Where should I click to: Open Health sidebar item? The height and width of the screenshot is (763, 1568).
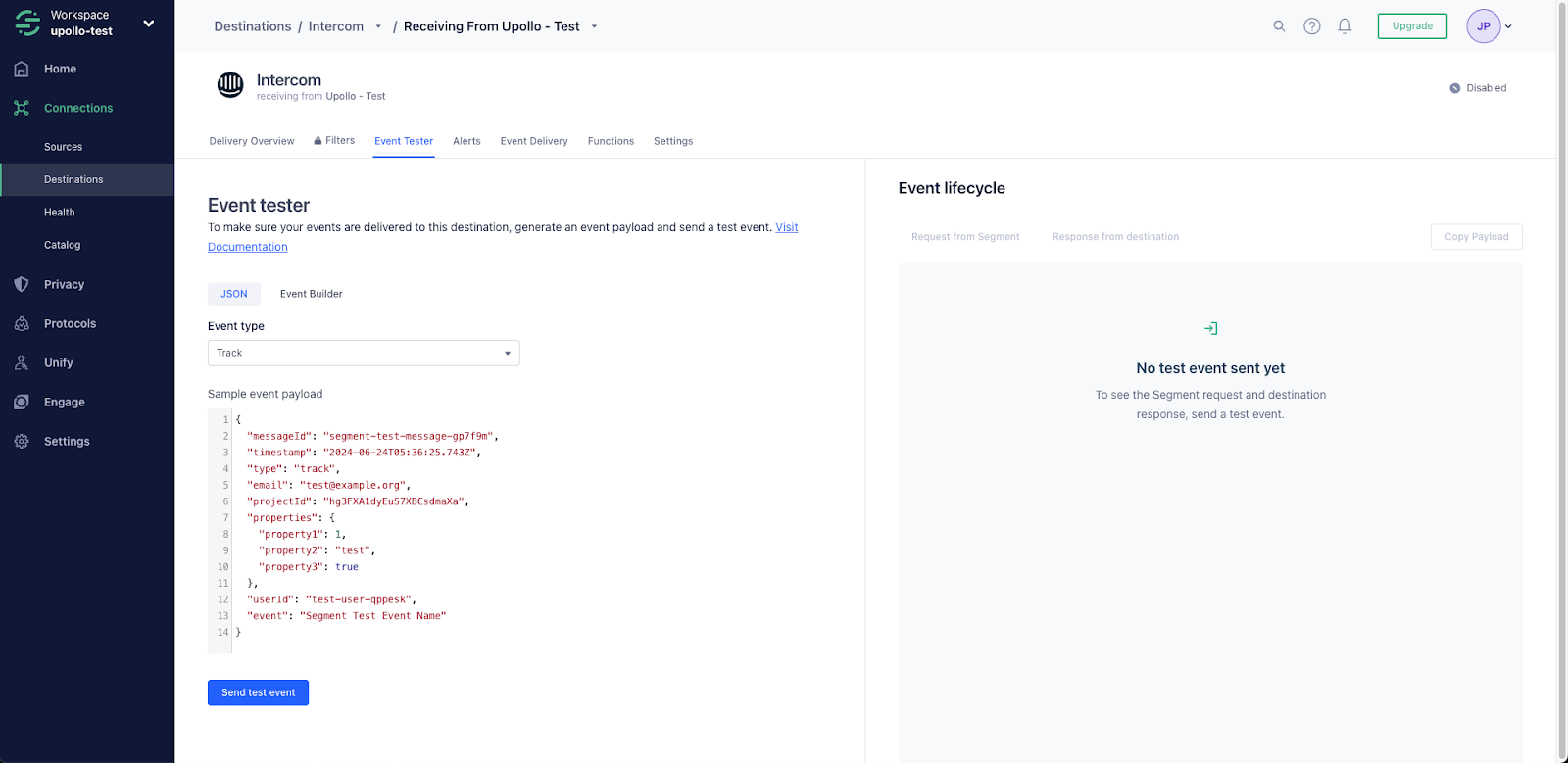[x=59, y=213]
